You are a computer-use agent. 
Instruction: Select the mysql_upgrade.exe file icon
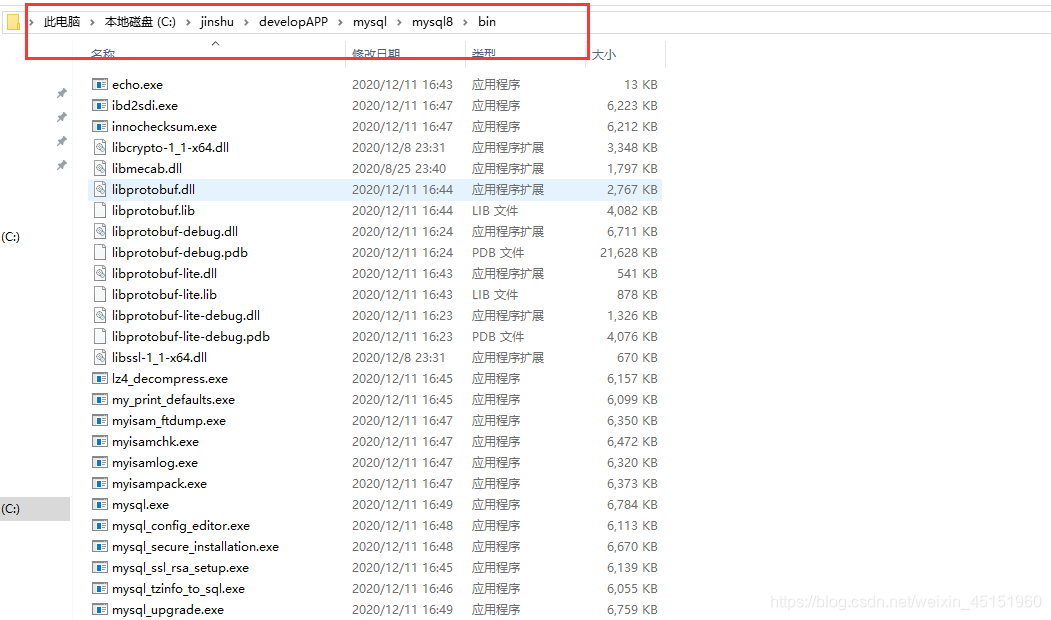100,610
